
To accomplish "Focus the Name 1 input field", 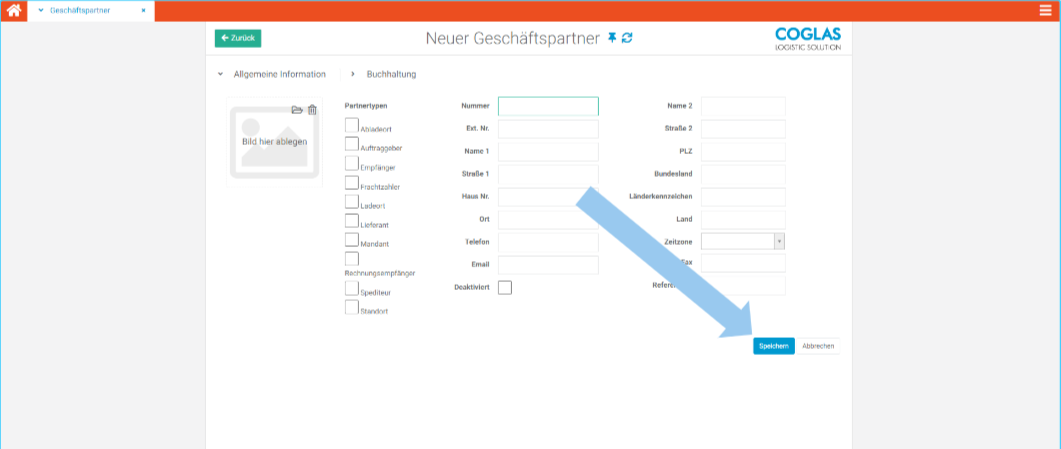I will coord(548,151).
